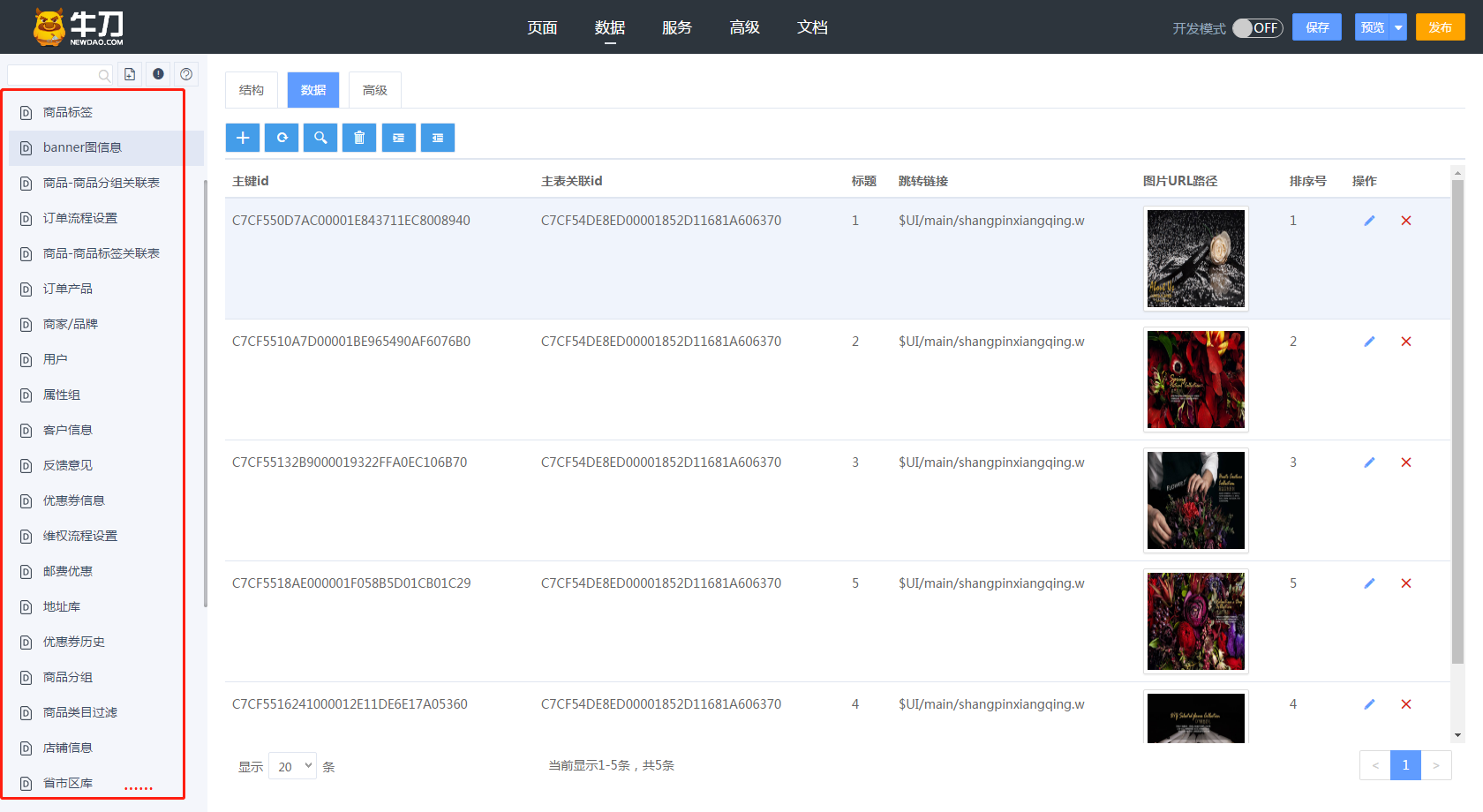Open the help question mark icon

click(x=186, y=74)
